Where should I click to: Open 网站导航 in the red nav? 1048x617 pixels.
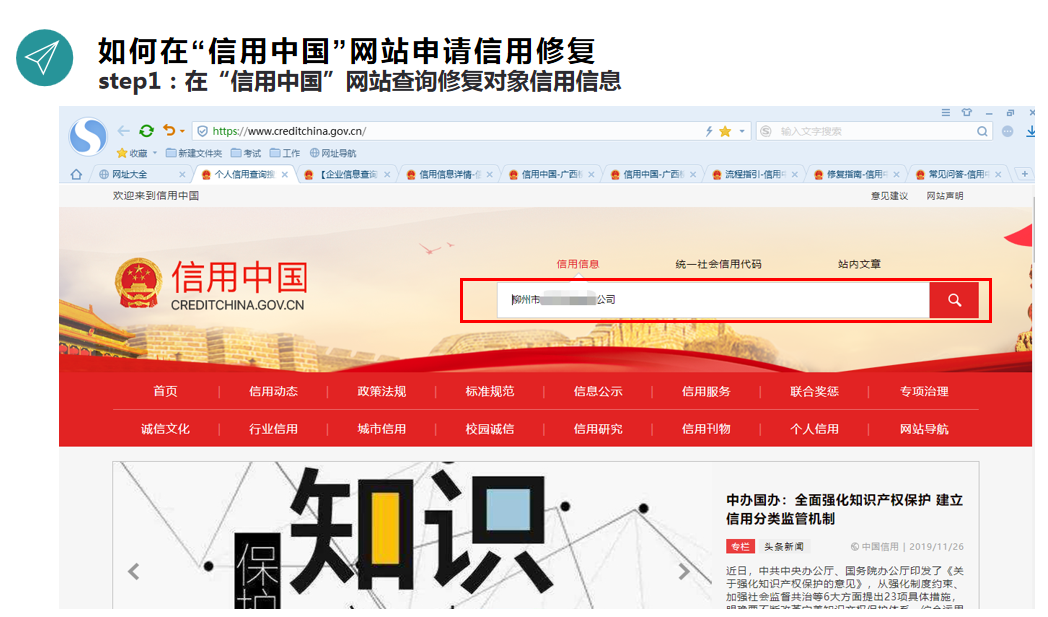(924, 428)
